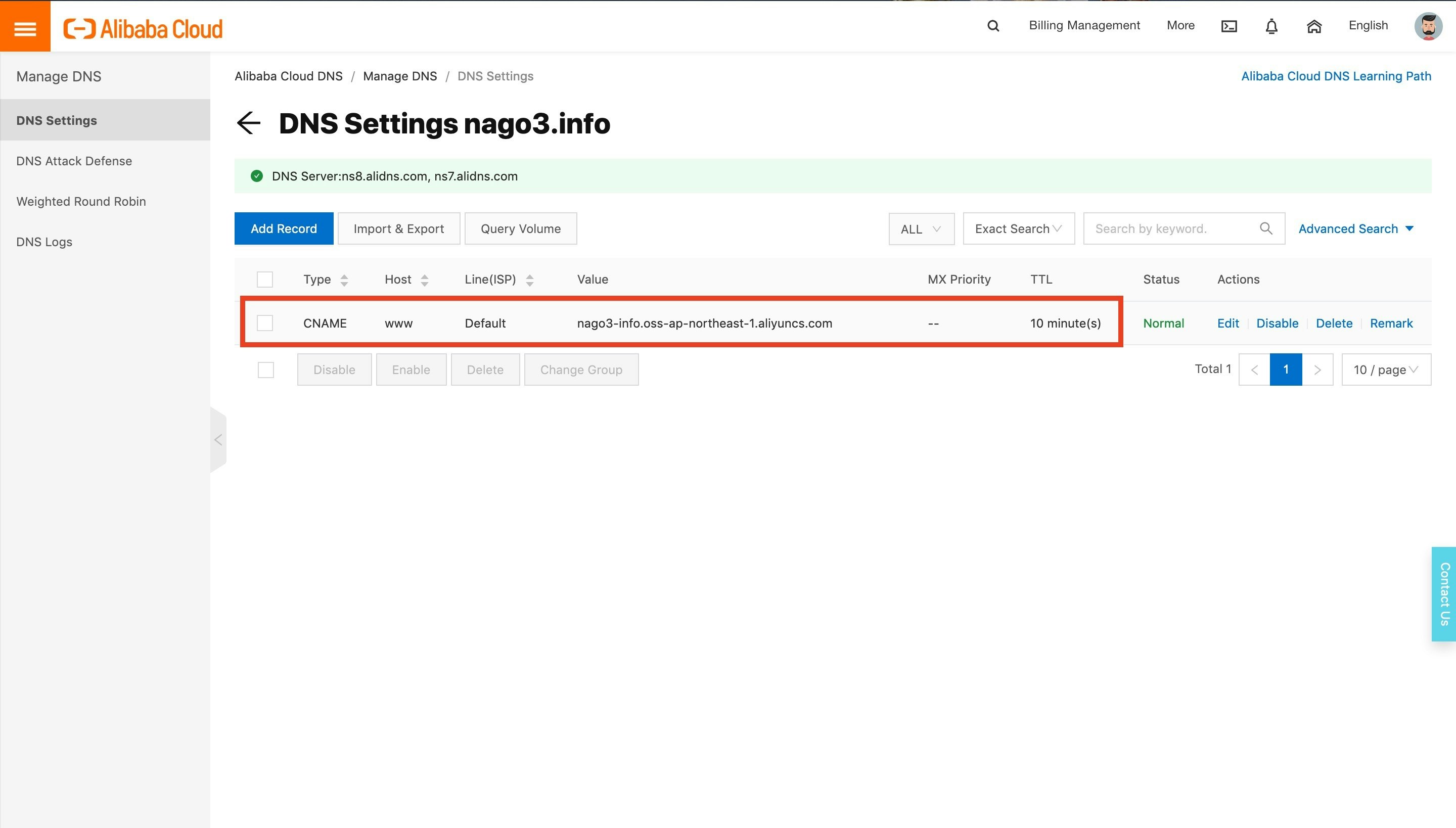The height and width of the screenshot is (828, 1456).
Task: Click the 10 minute(s) TTL value
Action: (x=1065, y=323)
